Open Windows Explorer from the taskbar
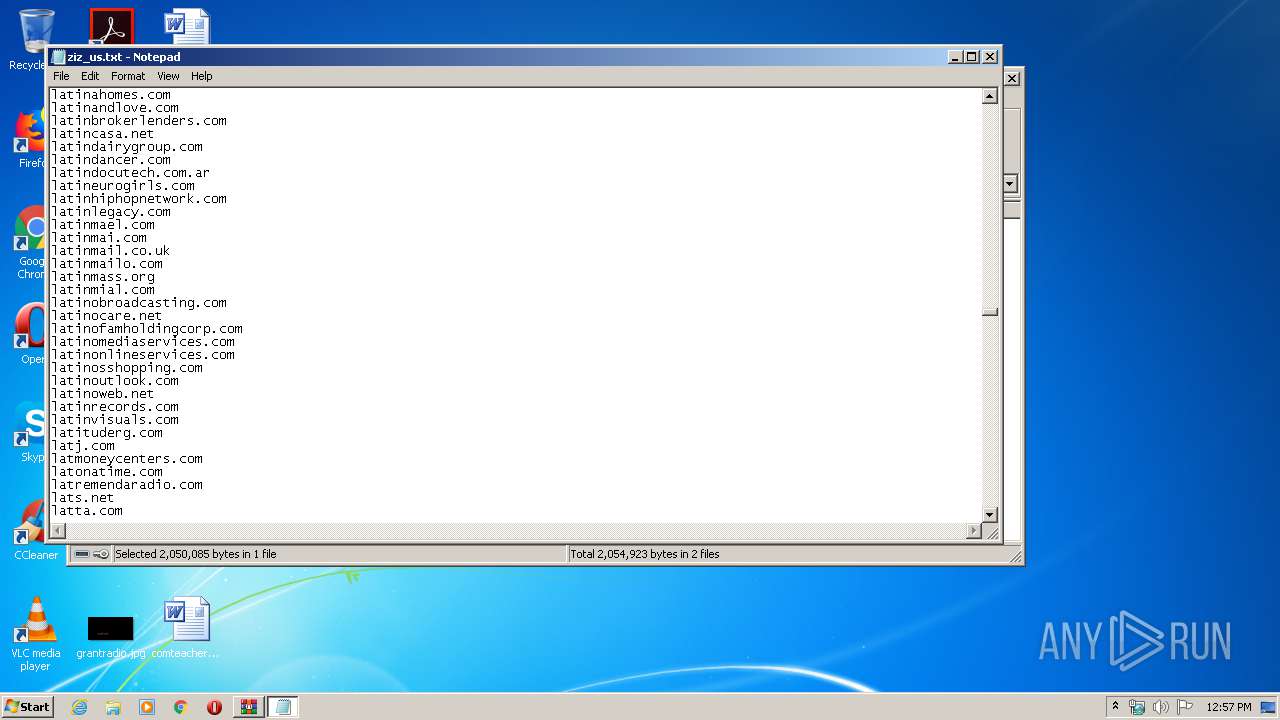This screenshot has width=1280, height=720. (113, 707)
